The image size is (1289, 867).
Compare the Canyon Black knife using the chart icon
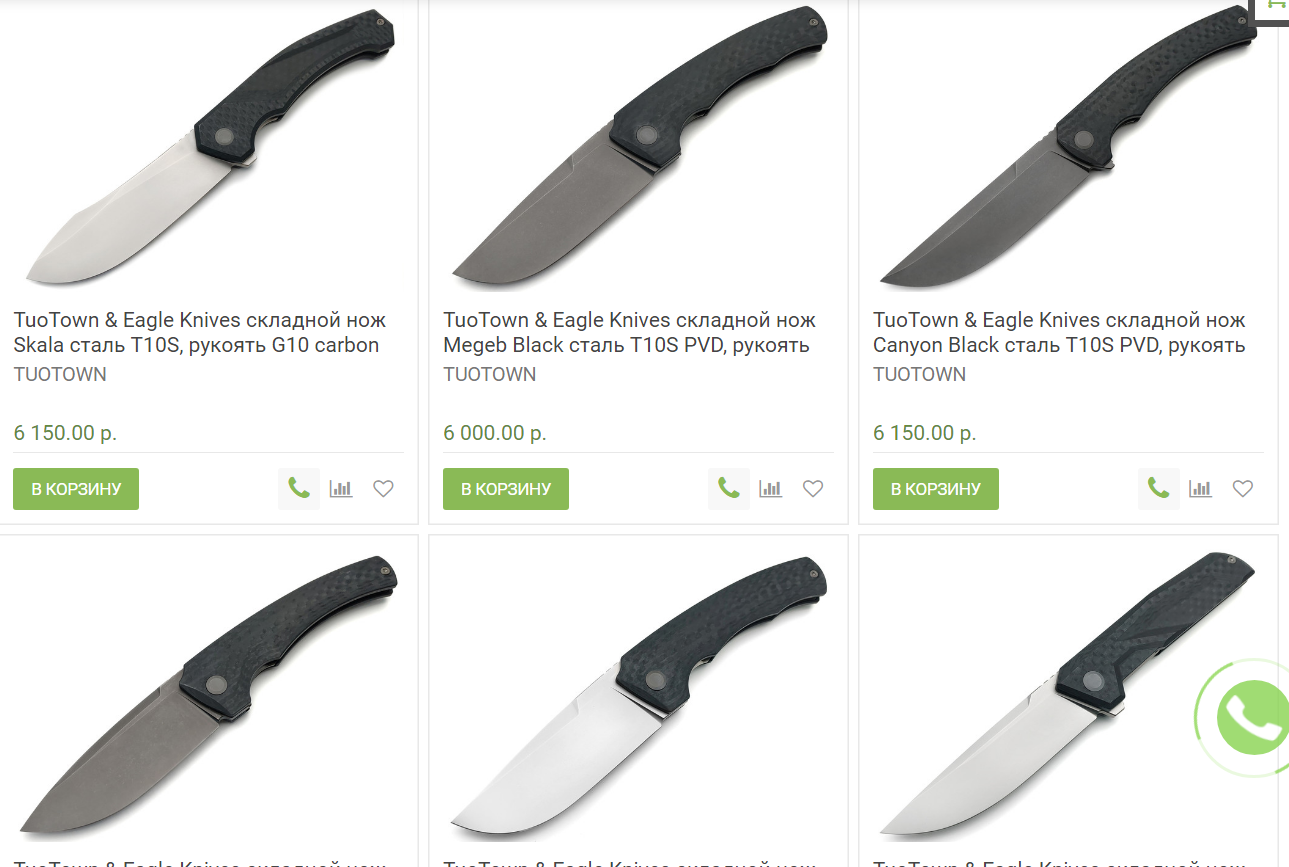tap(1200, 489)
